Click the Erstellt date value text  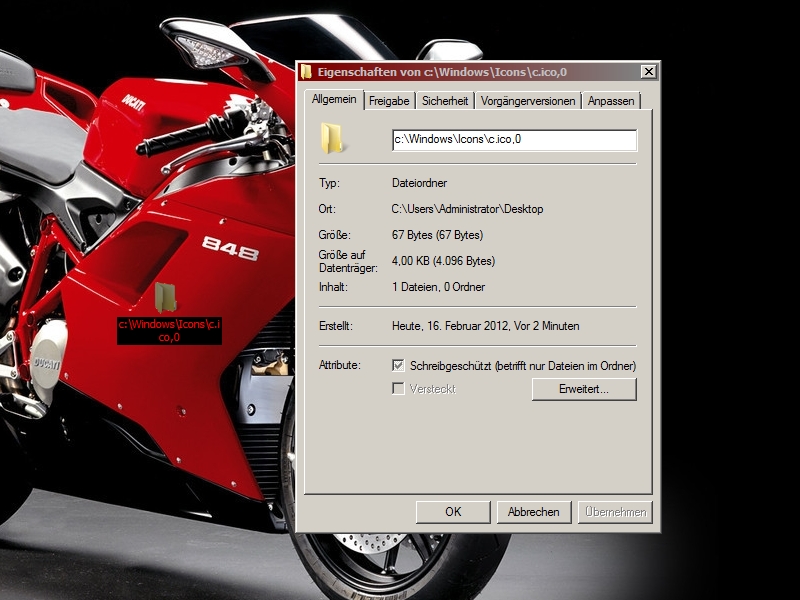click(485, 326)
